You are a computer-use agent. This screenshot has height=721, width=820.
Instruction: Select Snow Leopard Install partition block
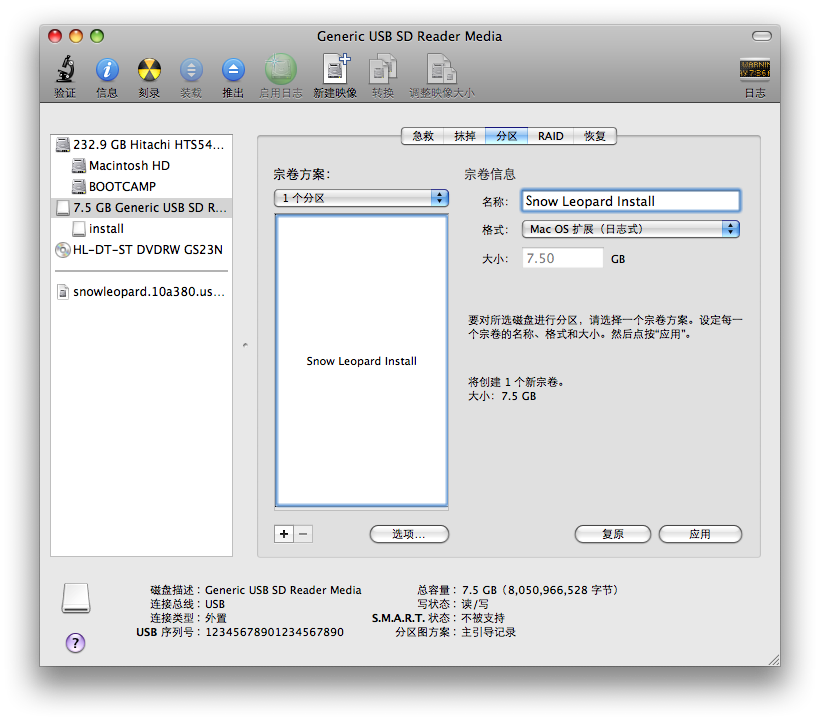pyautogui.click(x=361, y=360)
